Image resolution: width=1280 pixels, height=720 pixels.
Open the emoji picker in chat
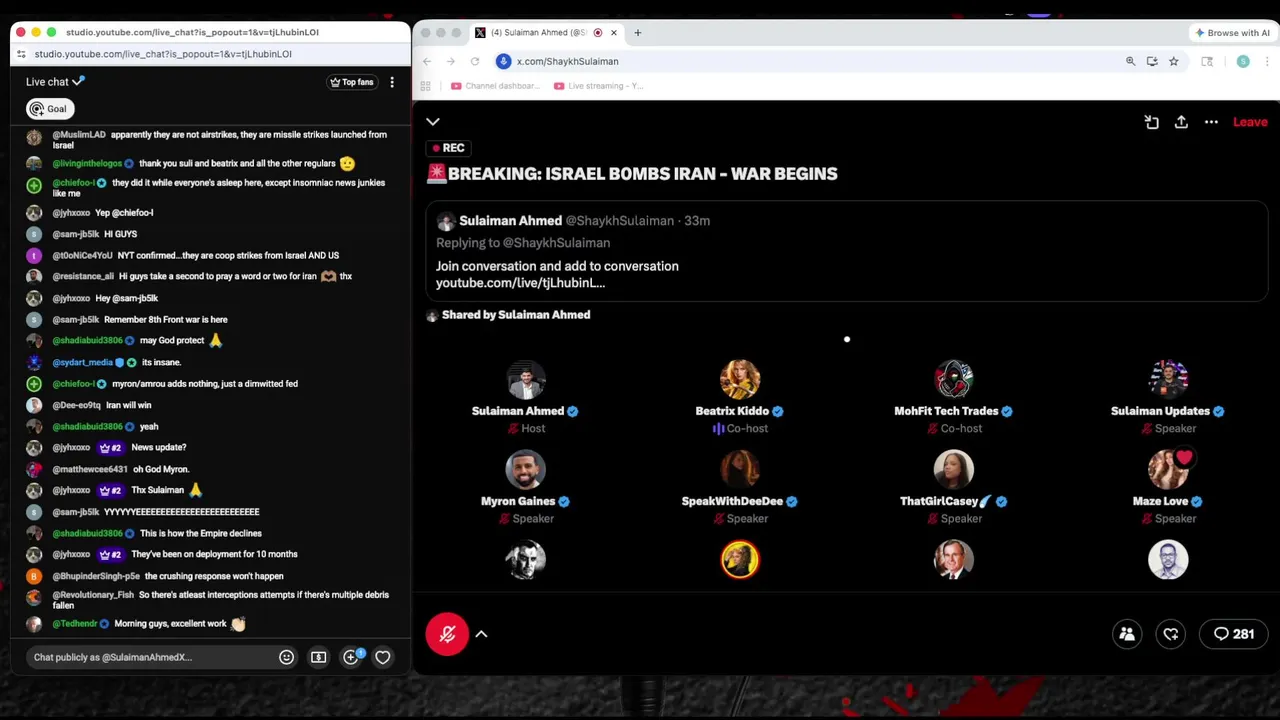point(286,657)
